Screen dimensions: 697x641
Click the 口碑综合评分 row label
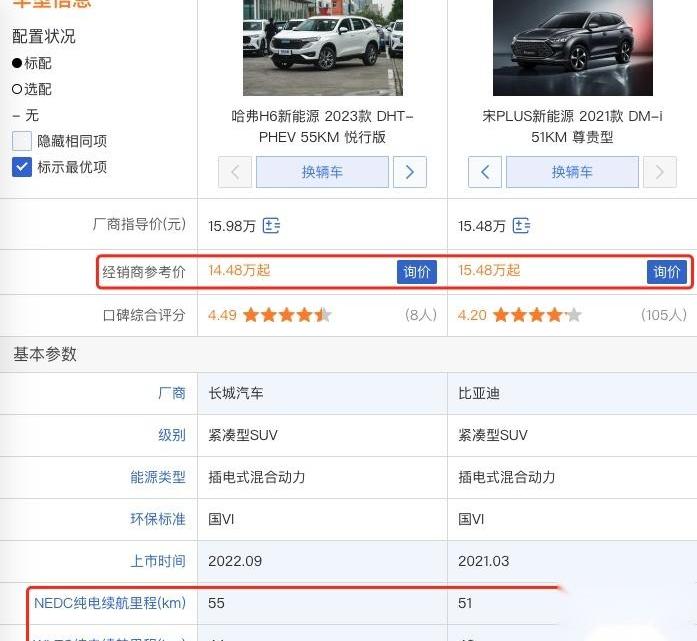tap(144, 315)
